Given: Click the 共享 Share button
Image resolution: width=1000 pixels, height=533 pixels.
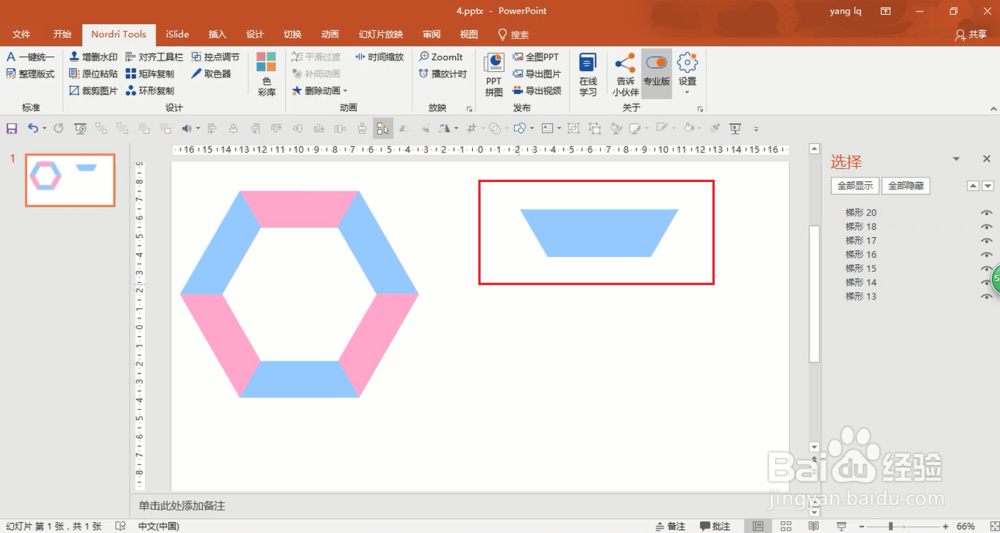Looking at the screenshot, I should [x=971, y=35].
